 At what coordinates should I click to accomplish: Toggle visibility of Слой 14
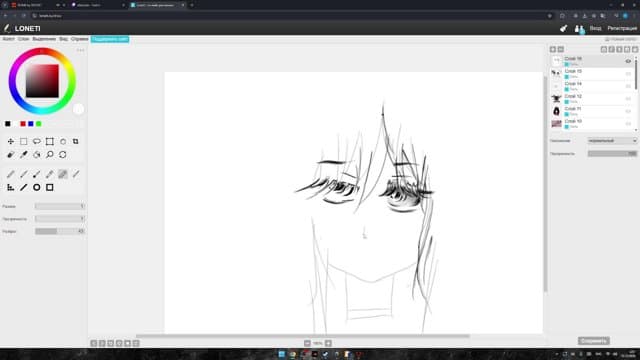click(628, 86)
